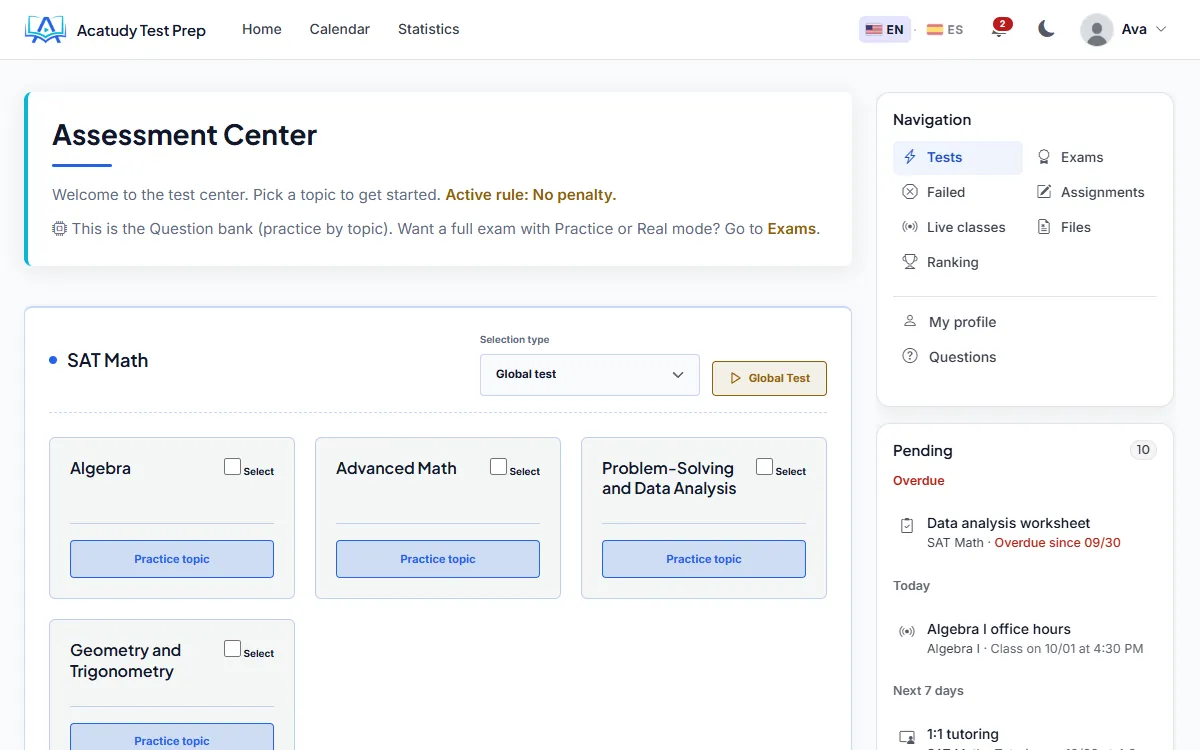Image resolution: width=1200 pixels, height=750 pixels.
Task: Click the My profile person icon
Action: (x=910, y=322)
